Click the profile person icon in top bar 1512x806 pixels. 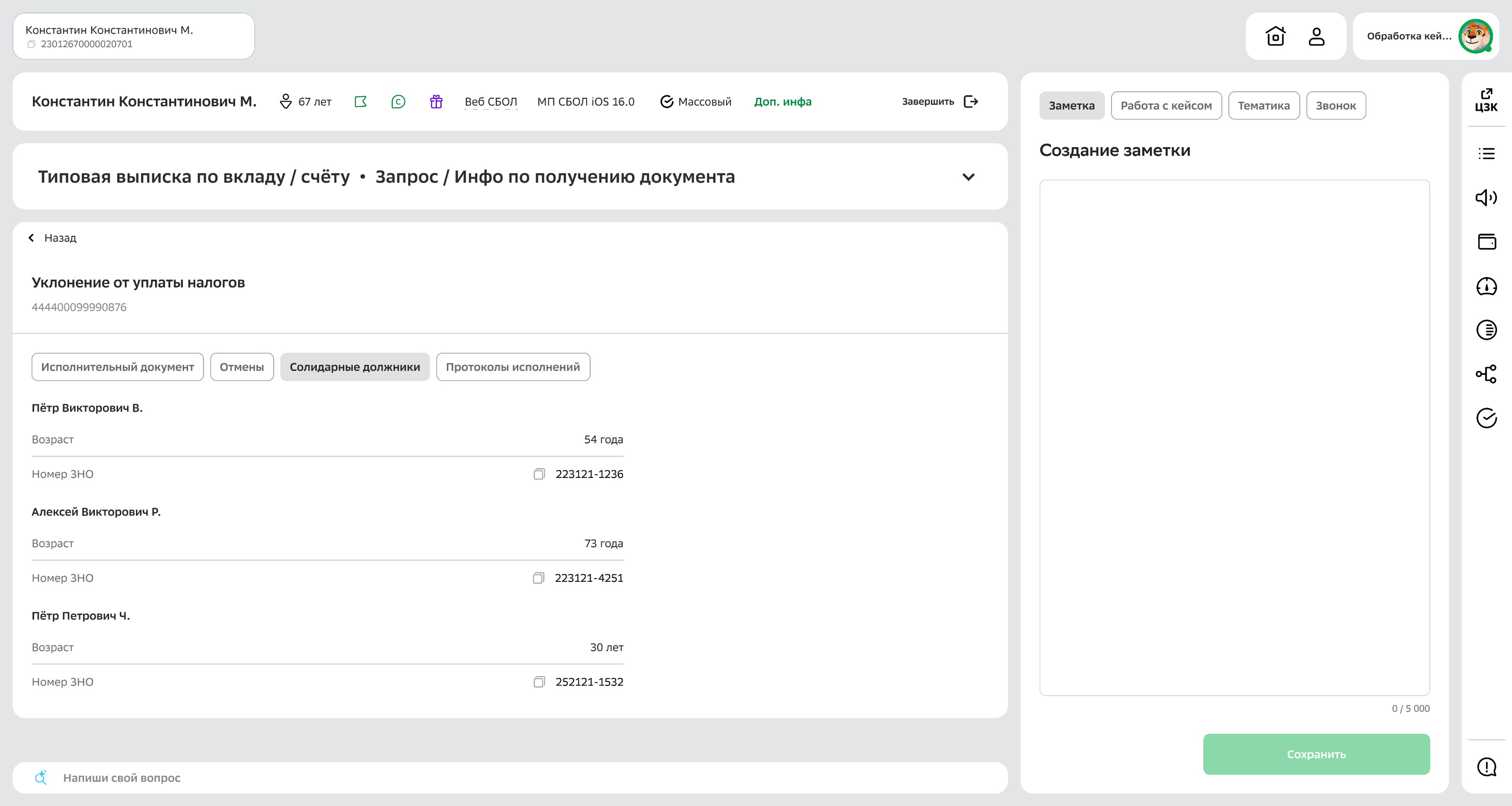click(1318, 36)
